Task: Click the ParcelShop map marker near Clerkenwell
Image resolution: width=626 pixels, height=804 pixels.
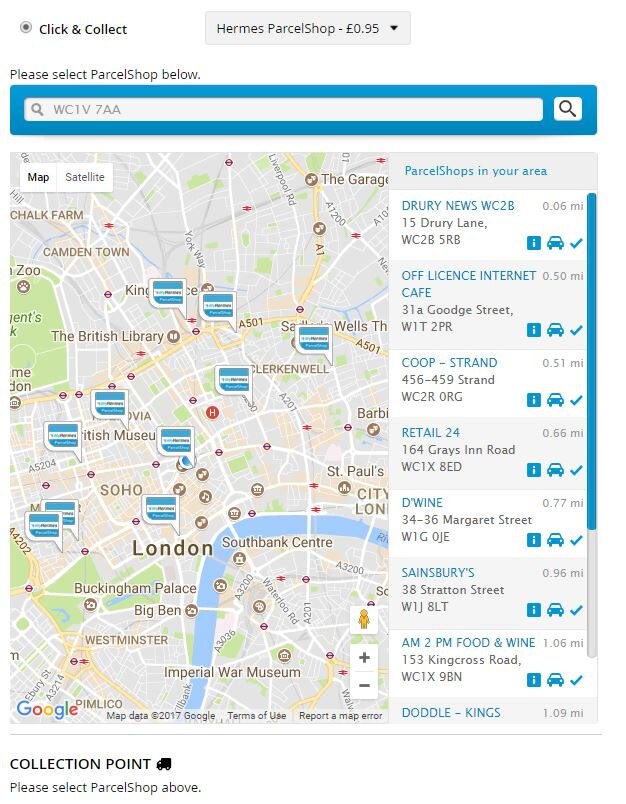Action: tap(234, 382)
